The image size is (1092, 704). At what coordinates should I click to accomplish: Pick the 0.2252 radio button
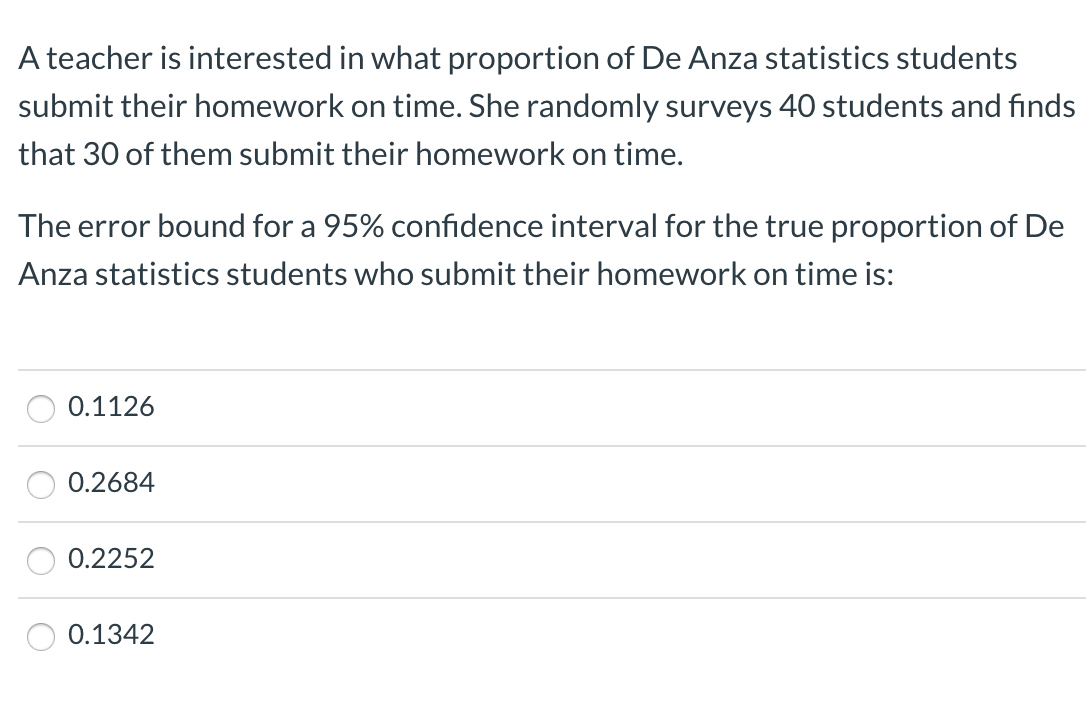[41, 560]
